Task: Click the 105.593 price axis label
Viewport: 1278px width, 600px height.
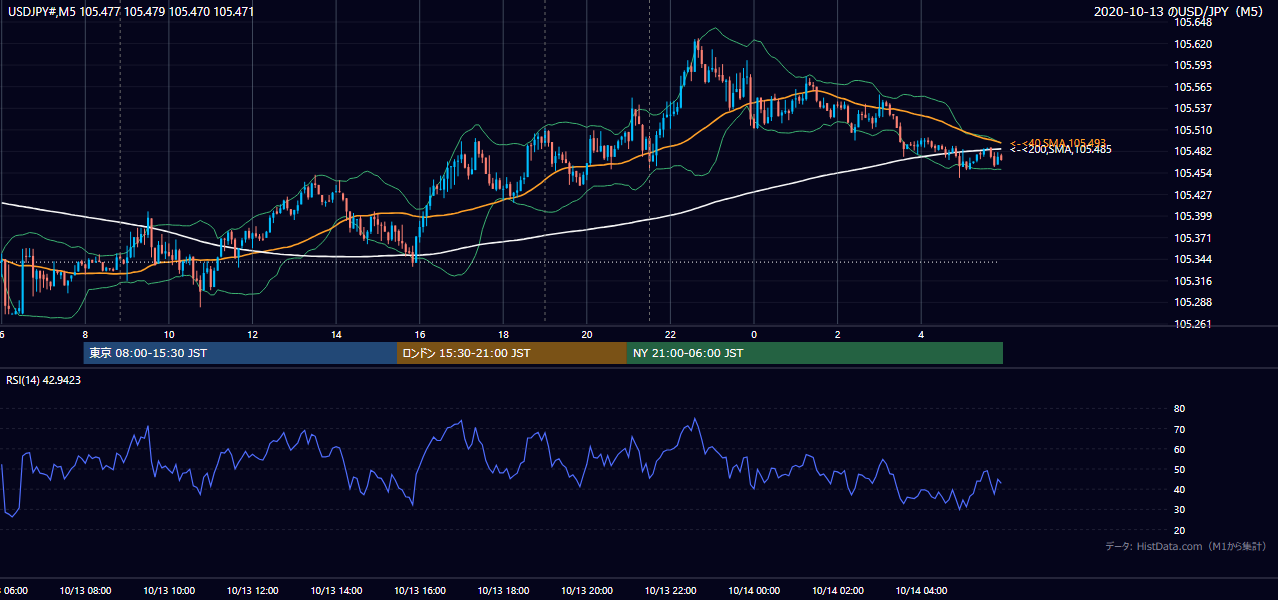Action: point(1192,65)
